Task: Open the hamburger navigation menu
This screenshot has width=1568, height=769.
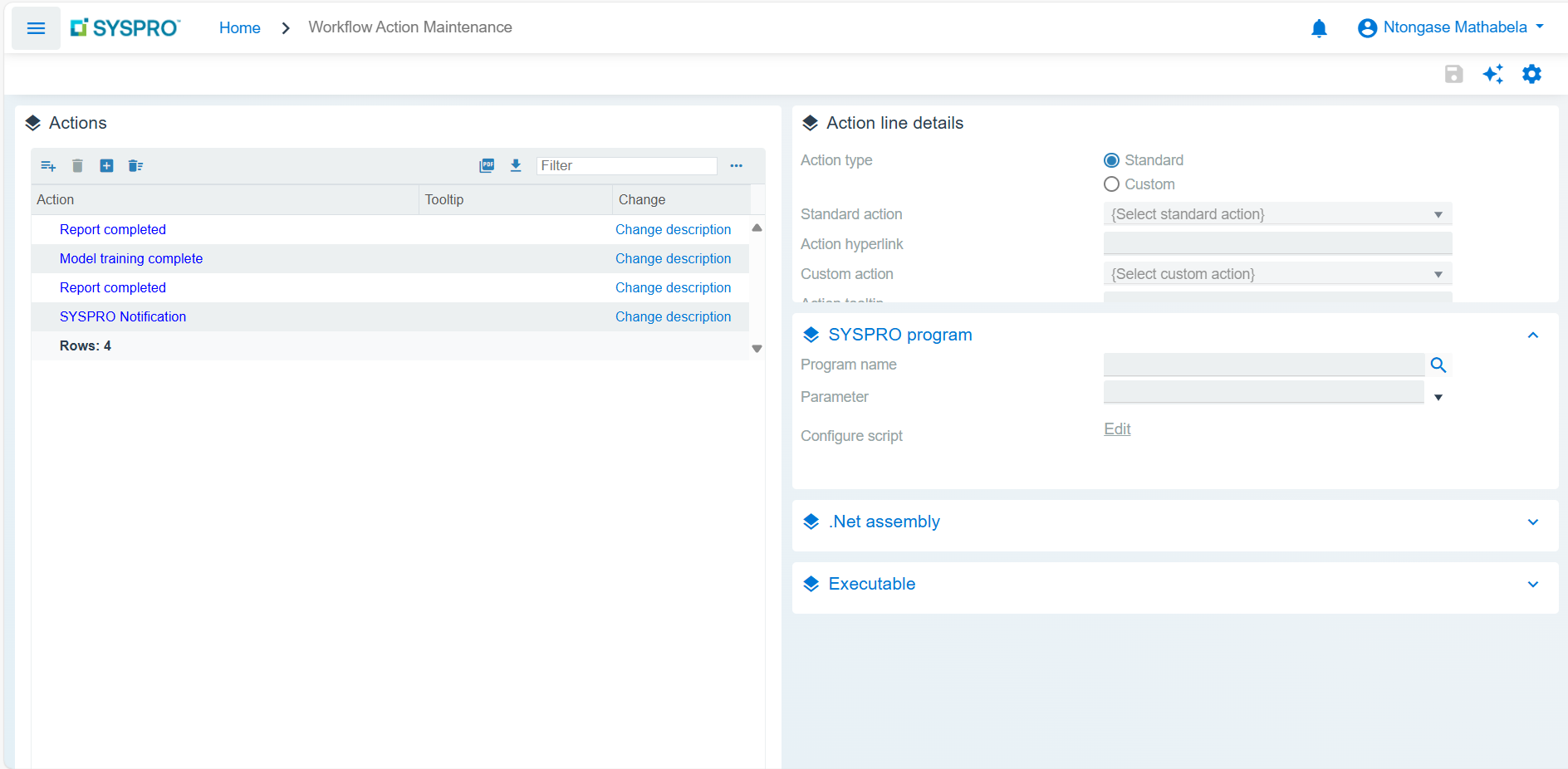Action: pyautogui.click(x=36, y=28)
